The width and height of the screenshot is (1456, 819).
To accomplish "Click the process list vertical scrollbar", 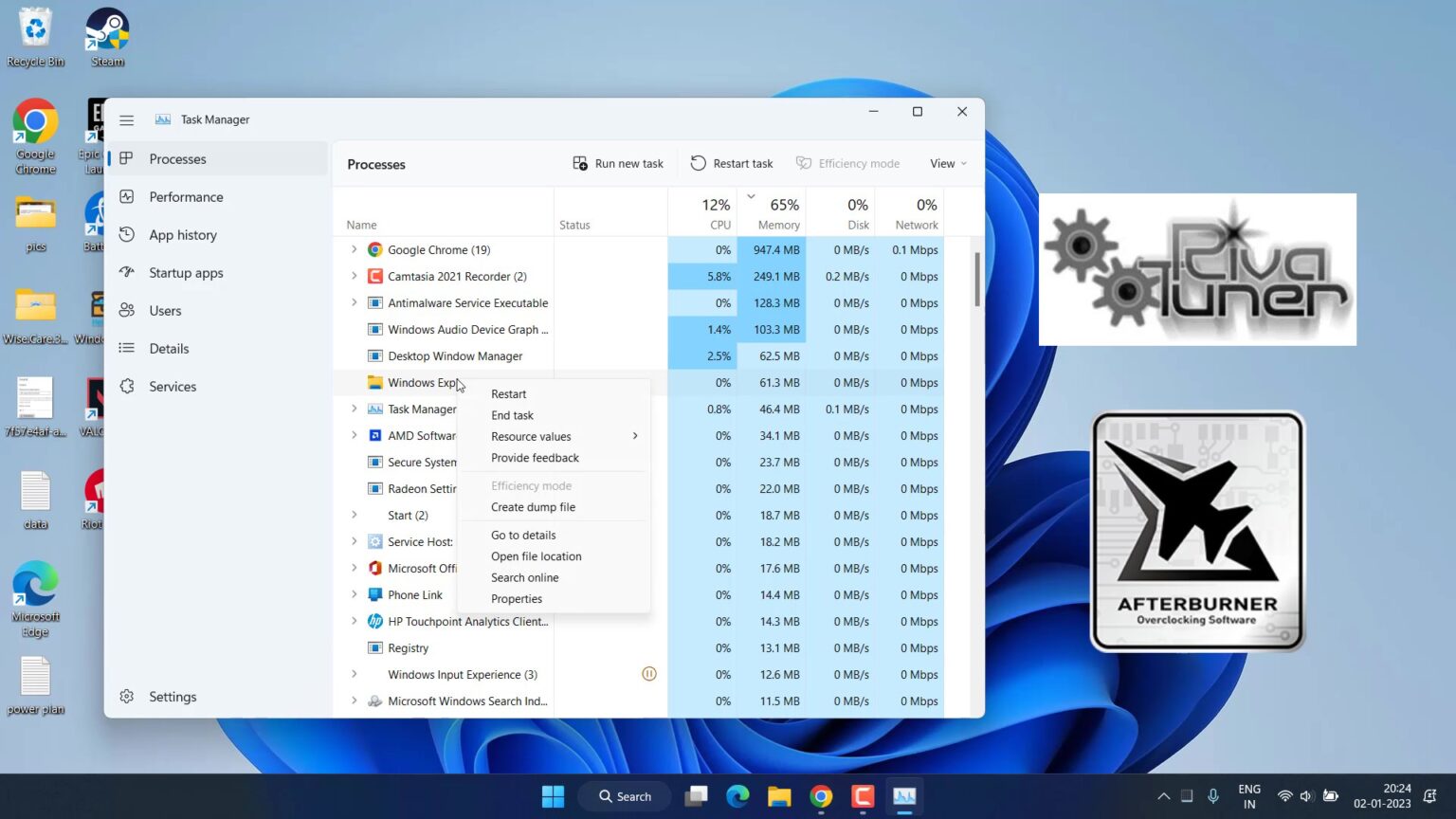I will click(x=976, y=280).
